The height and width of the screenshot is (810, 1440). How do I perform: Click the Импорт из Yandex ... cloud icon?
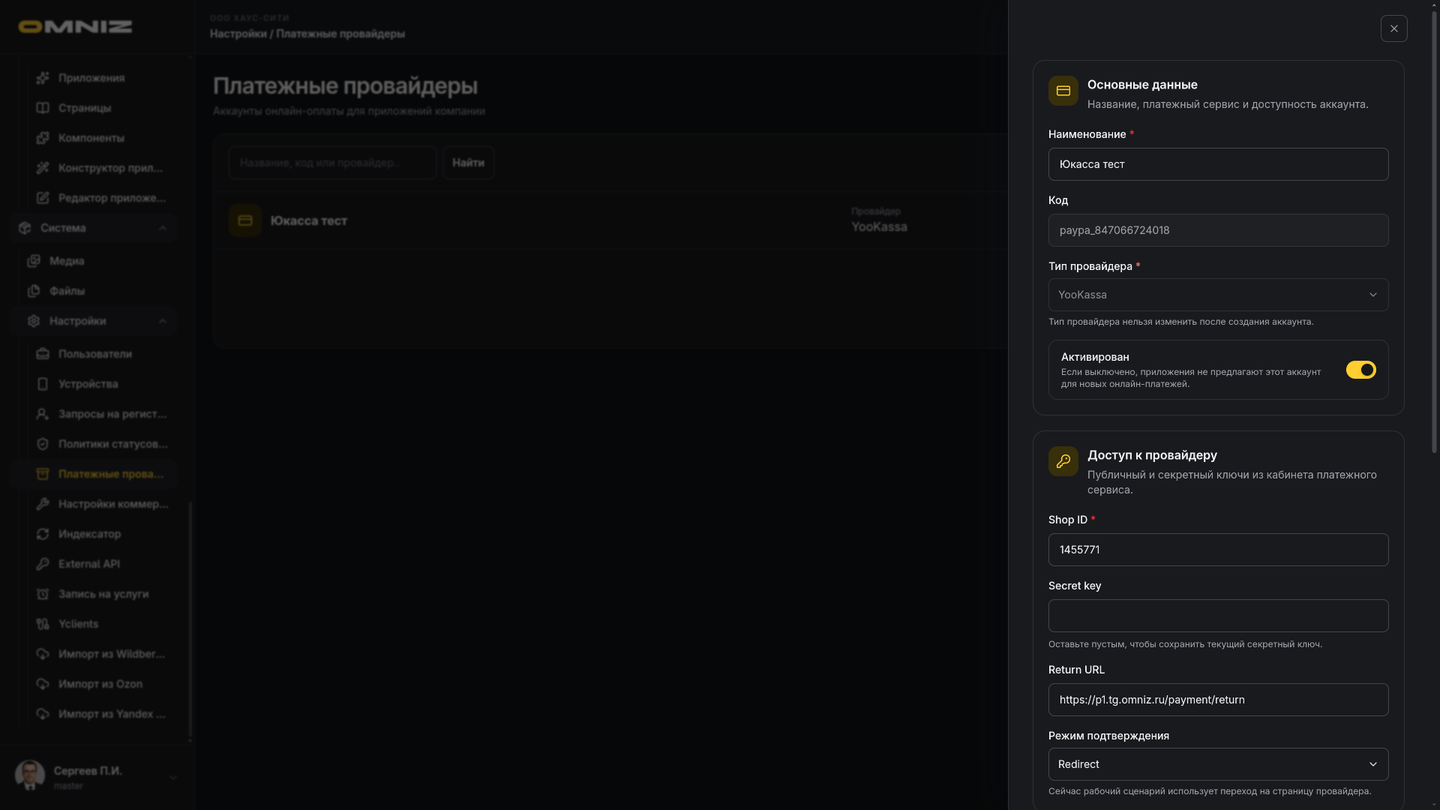point(42,714)
